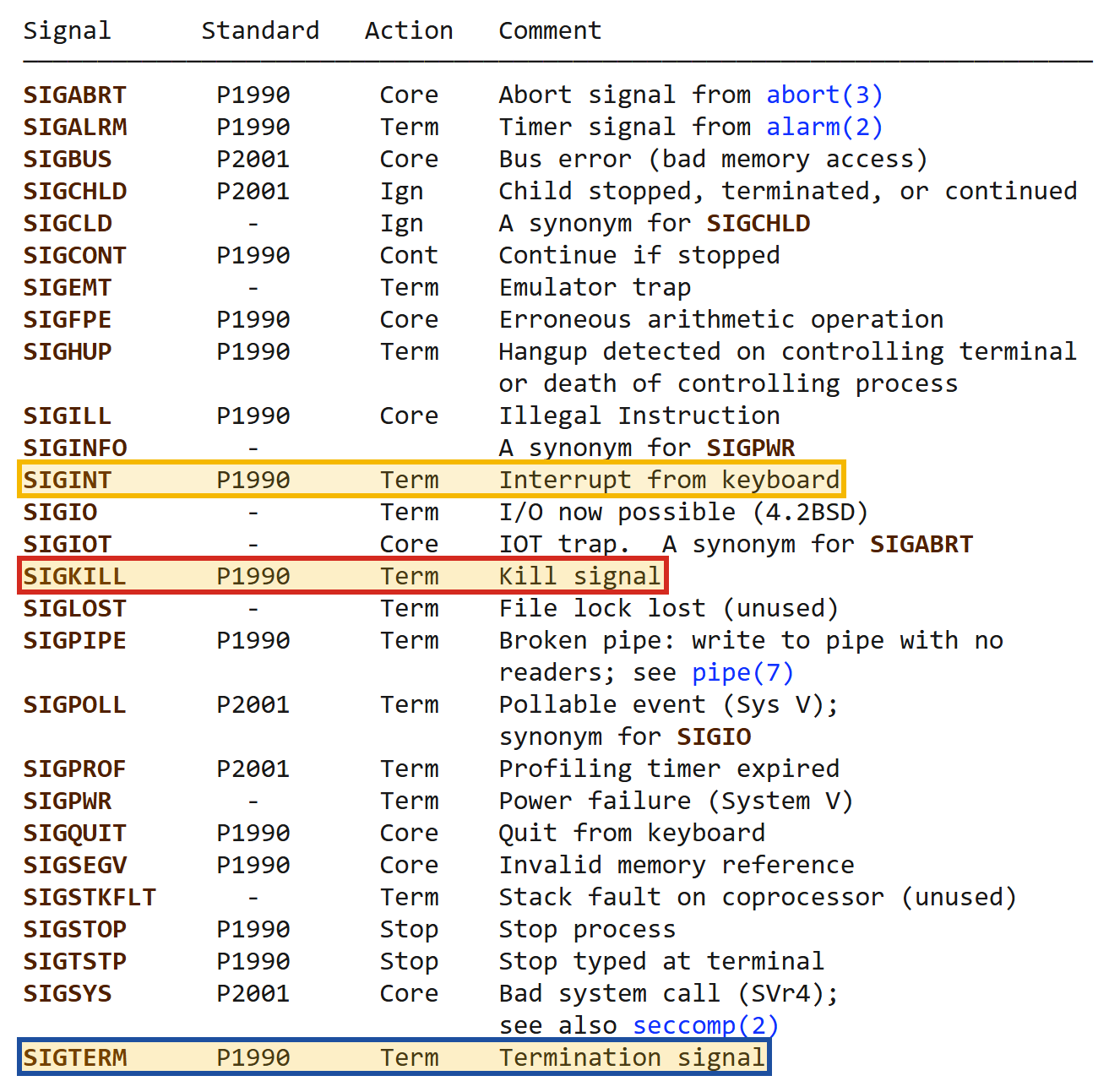Click the 'Quit from keyboard' comment
Image resolution: width=1109 pixels, height=1092 pixels.
click(632, 833)
